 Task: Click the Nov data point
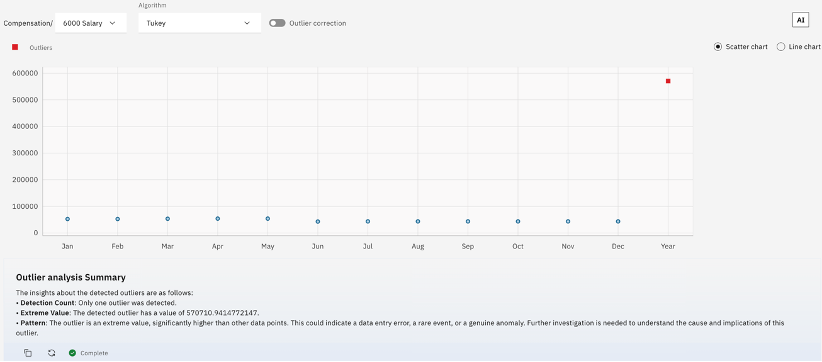[568, 222]
